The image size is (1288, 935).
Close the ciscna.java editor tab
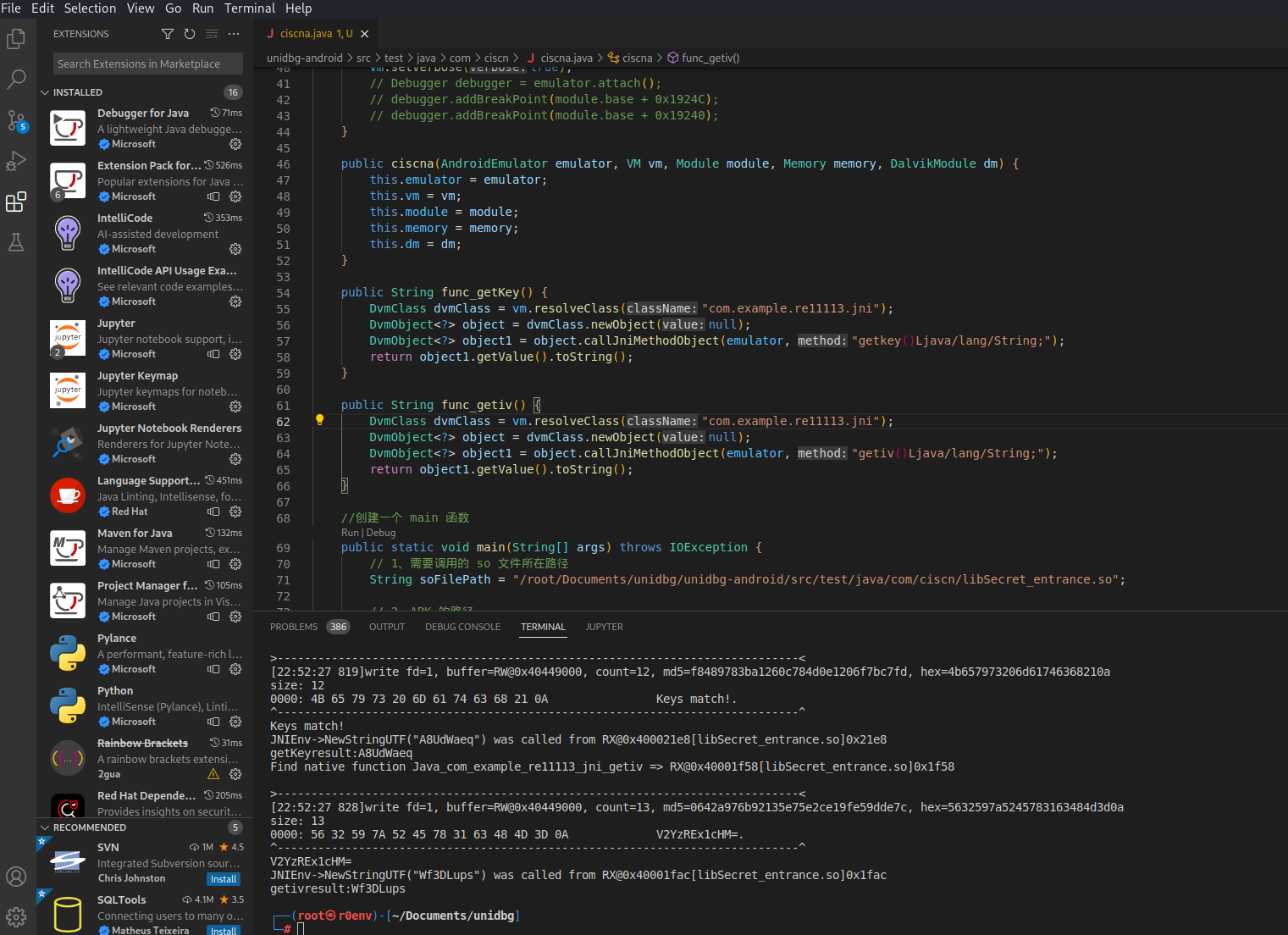(x=365, y=34)
